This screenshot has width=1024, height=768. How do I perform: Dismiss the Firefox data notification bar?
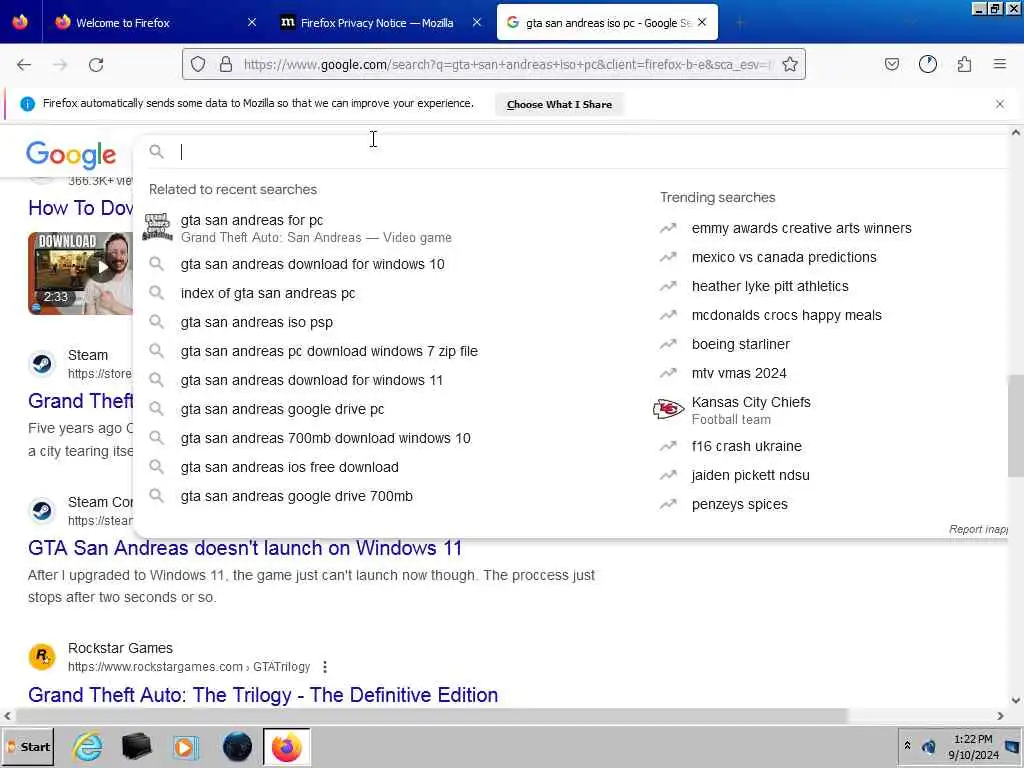[999, 104]
